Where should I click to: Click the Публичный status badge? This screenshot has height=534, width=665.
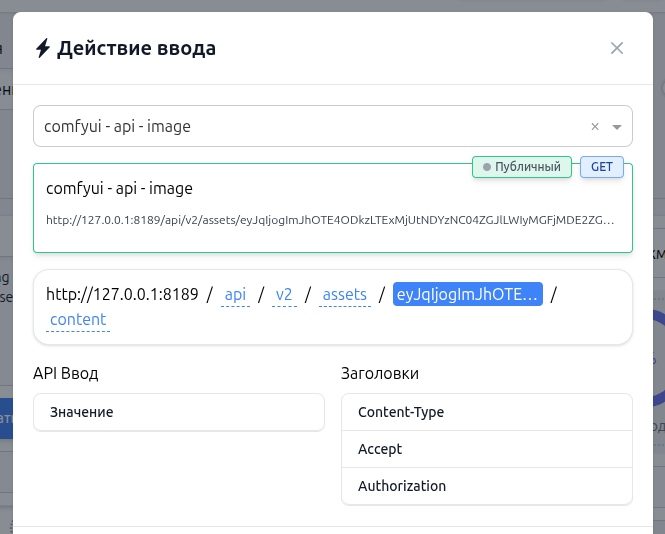tap(522, 167)
